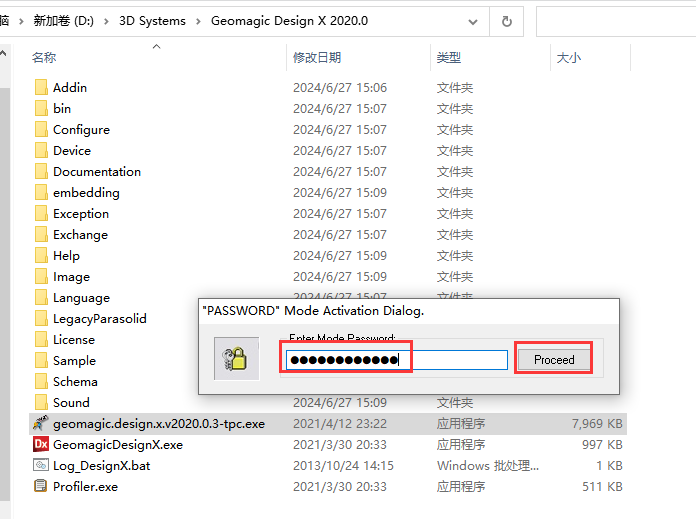
Task: Click the Addin folder icon
Action: tap(41, 87)
